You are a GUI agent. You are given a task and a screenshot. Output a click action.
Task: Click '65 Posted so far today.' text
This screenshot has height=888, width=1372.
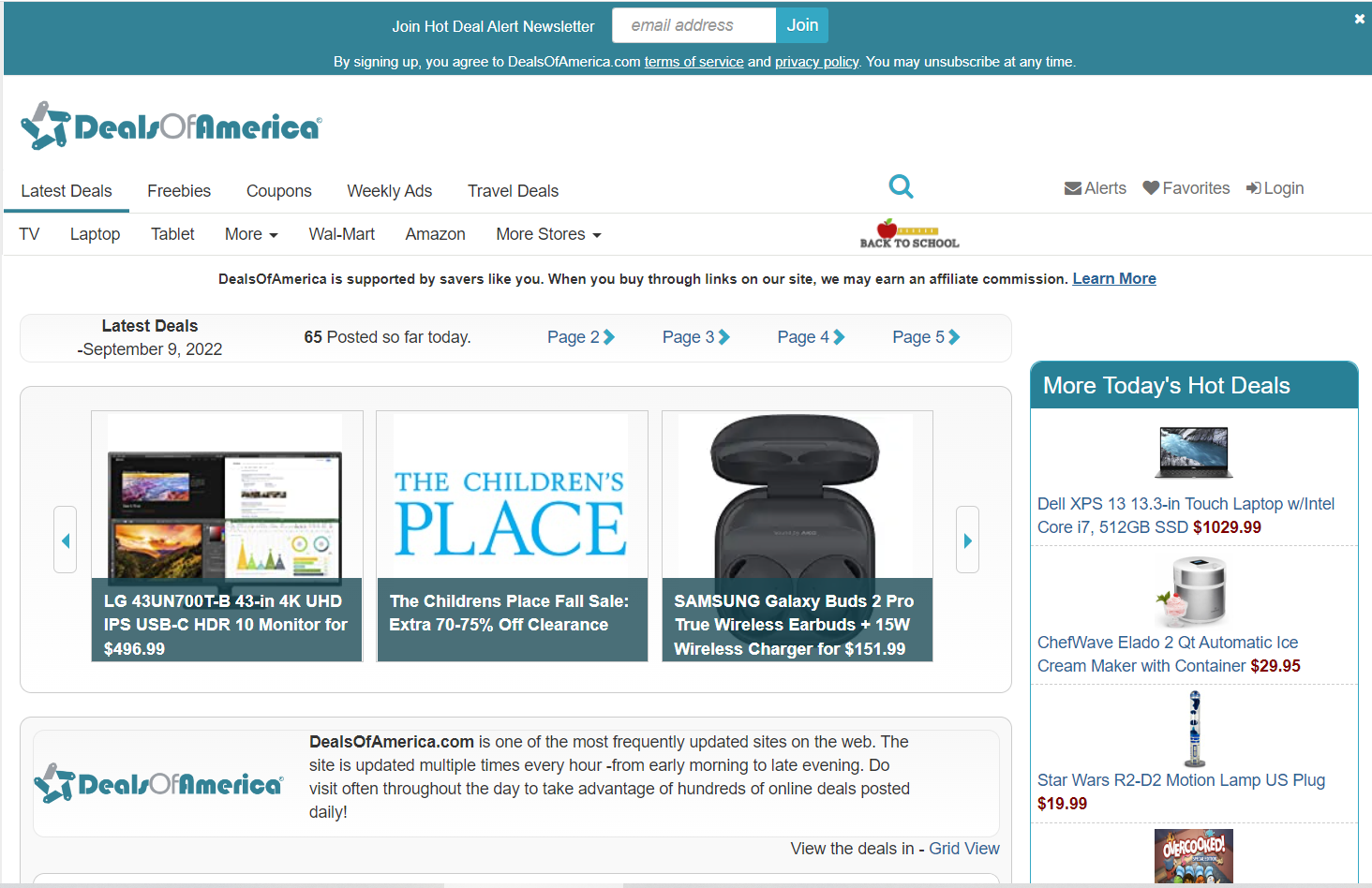point(387,337)
